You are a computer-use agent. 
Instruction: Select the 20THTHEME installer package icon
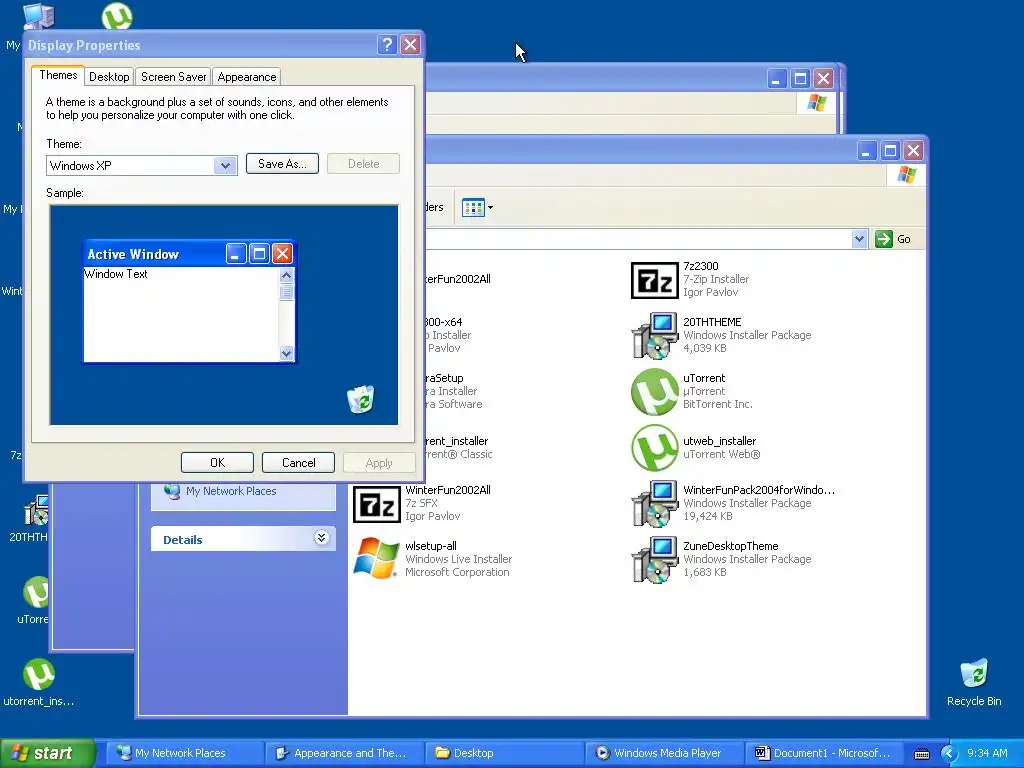coord(654,336)
